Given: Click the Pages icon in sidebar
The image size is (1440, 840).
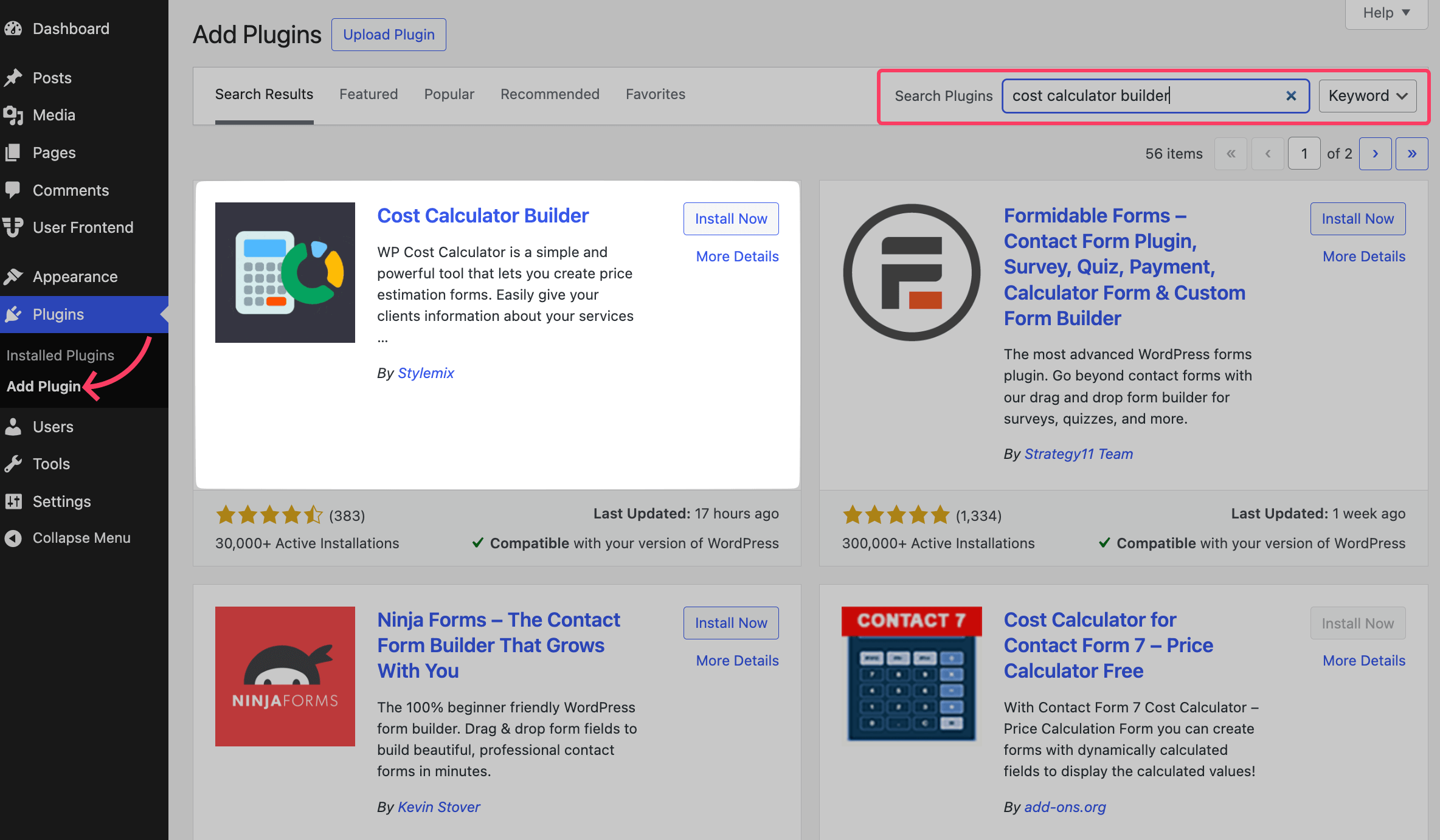Looking at the screenshot, I should tap(13, 153).
